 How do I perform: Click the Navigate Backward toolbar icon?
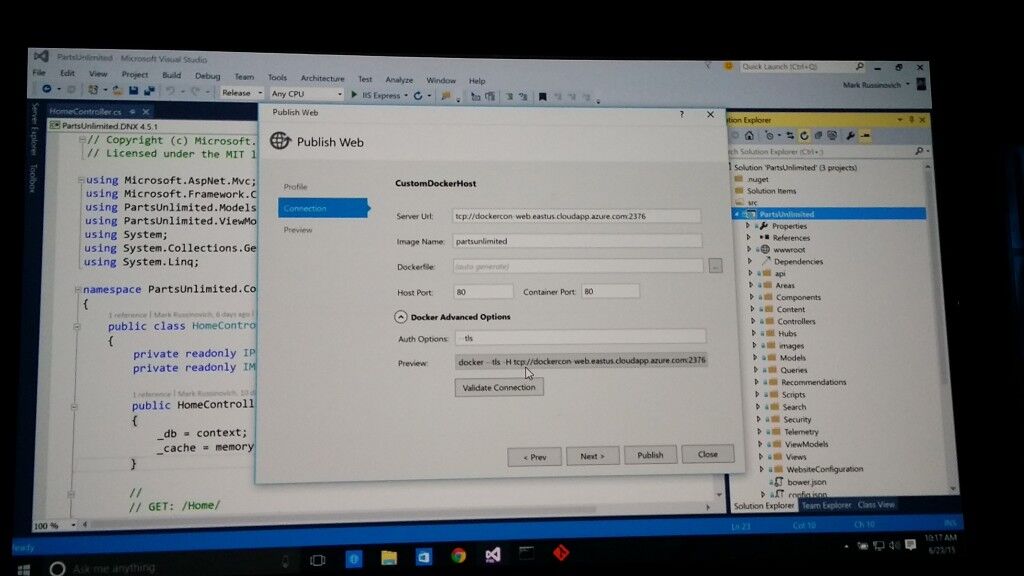pos(46,89)
